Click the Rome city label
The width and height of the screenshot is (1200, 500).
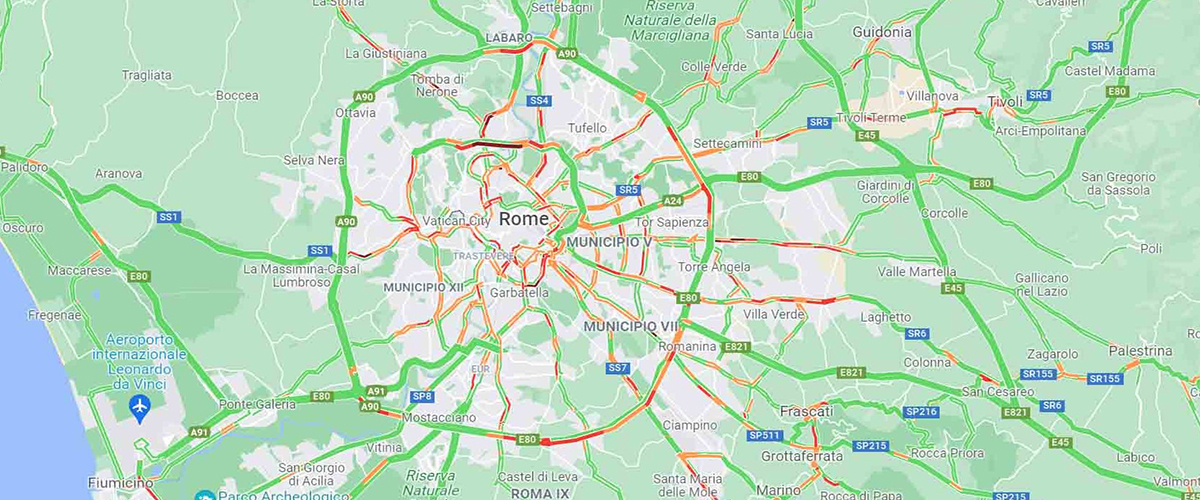[x=524, y=218]
